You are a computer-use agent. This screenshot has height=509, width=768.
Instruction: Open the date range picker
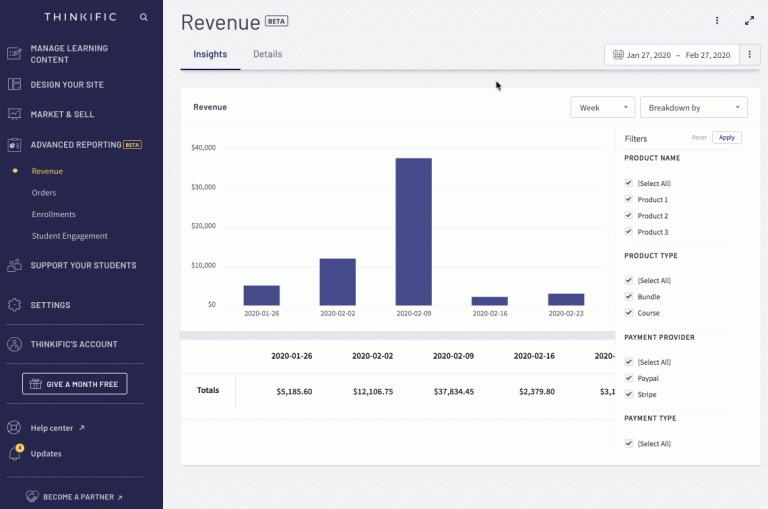pos(671,55)
